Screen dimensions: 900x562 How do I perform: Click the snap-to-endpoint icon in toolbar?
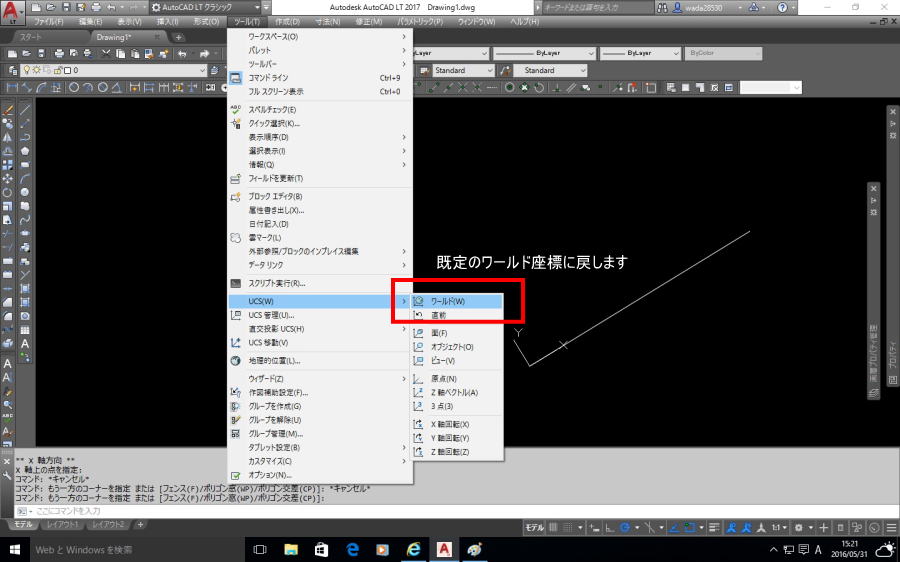435,88
